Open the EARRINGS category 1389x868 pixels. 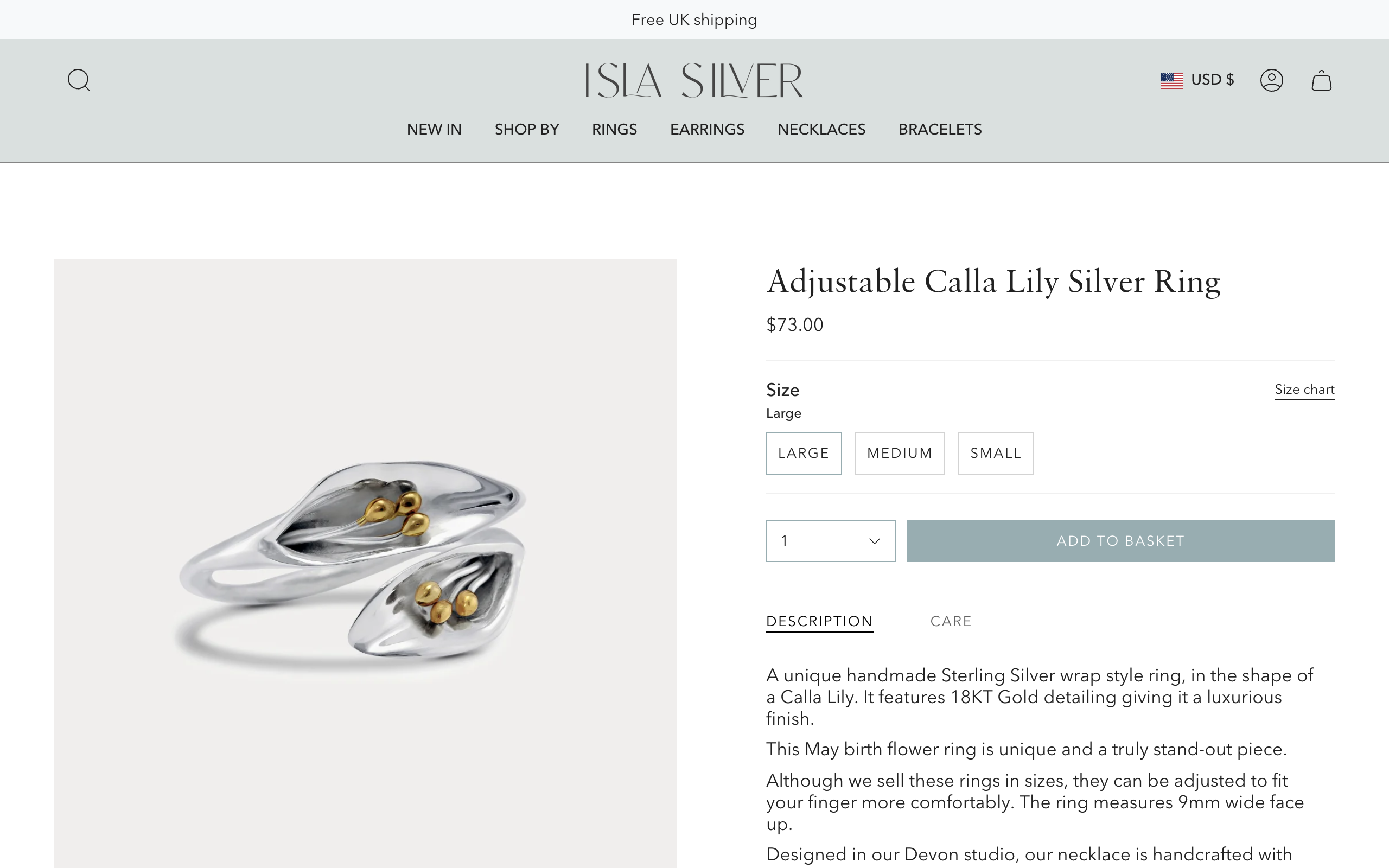click(706, 129)
